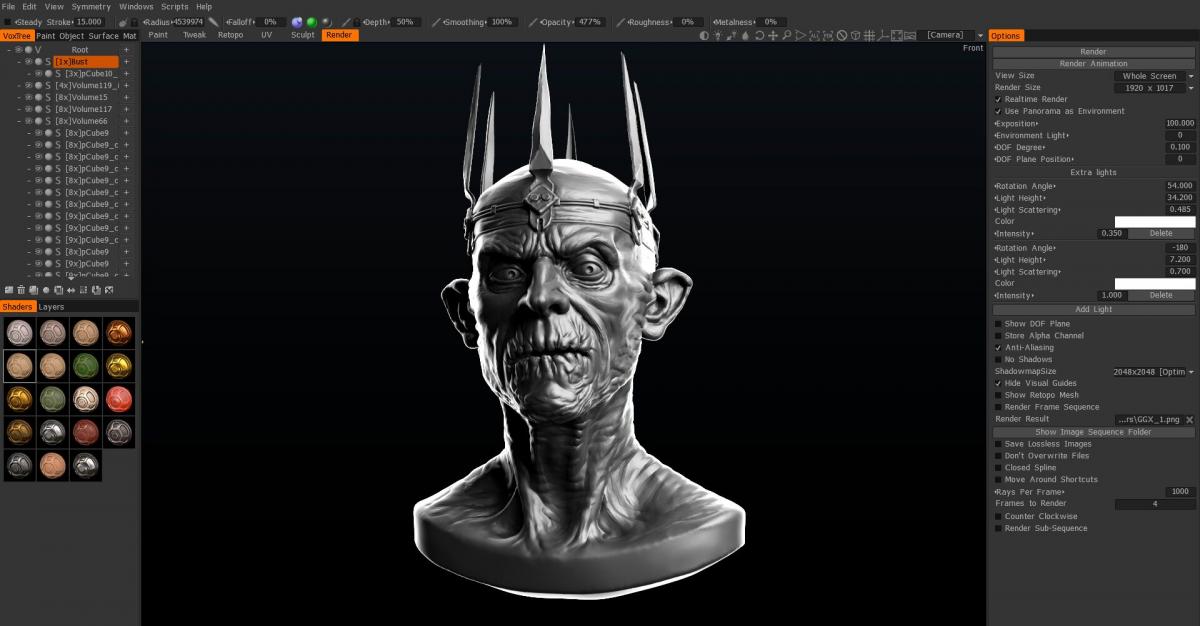Viewport: 1200px width, 626px height.
Task: Click the magnifier zoom icon in viewport toolbar
Action: click(x=787, y=35)
